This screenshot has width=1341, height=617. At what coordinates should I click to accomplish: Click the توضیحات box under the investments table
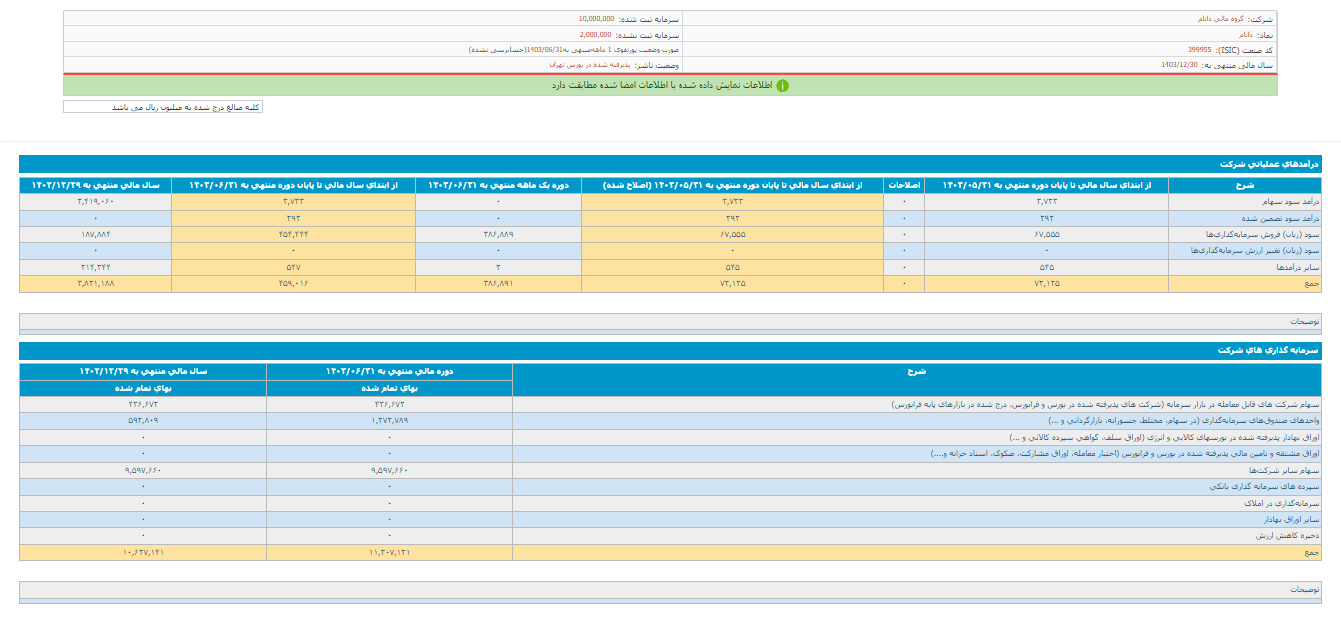click(x=670, y=590)
